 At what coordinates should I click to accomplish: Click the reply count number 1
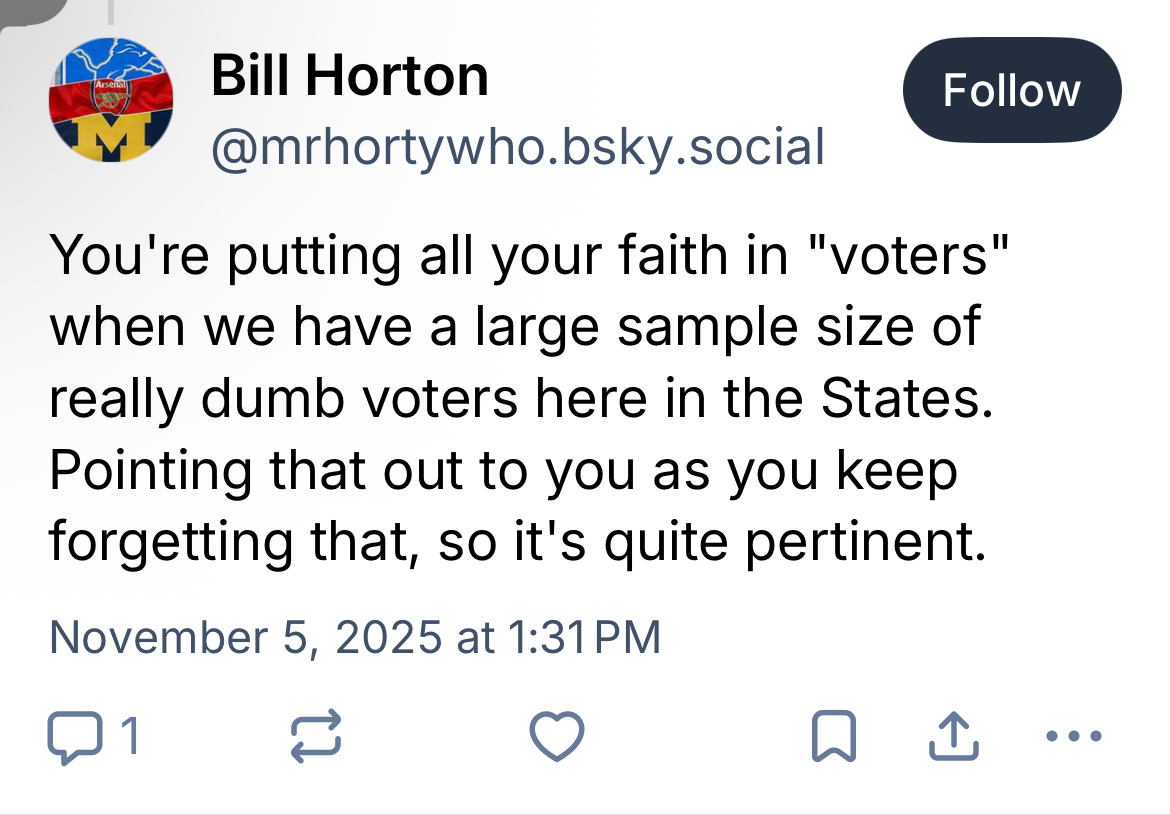click(129, 738)
